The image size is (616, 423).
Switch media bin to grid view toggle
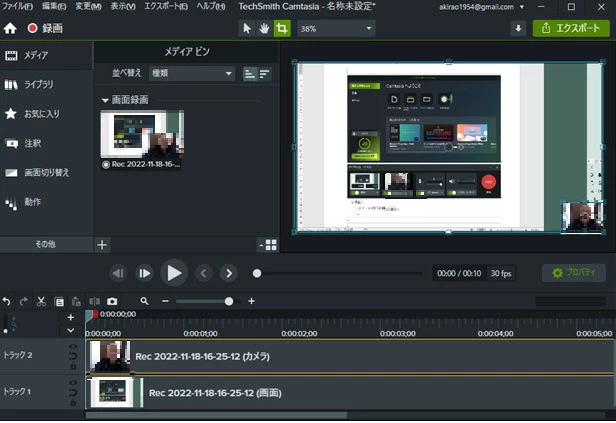click(x=250, y=74)
